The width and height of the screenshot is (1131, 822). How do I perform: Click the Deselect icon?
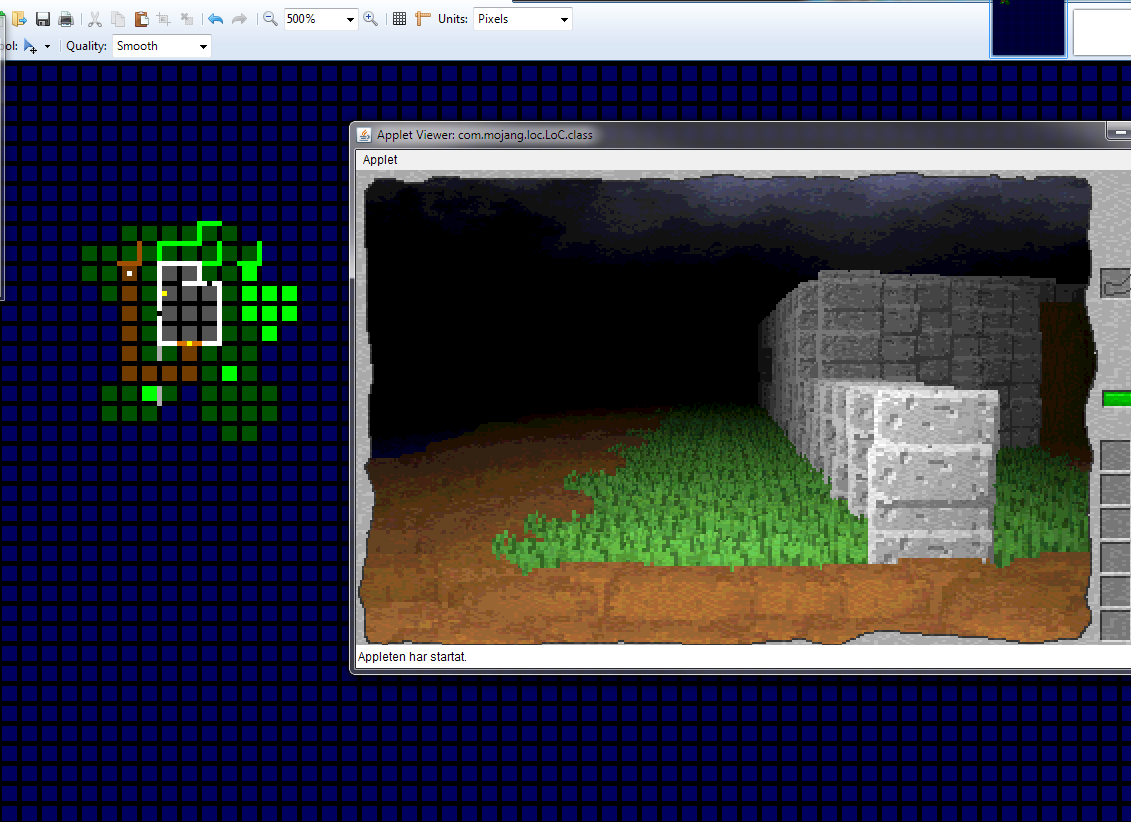[187, 19]
